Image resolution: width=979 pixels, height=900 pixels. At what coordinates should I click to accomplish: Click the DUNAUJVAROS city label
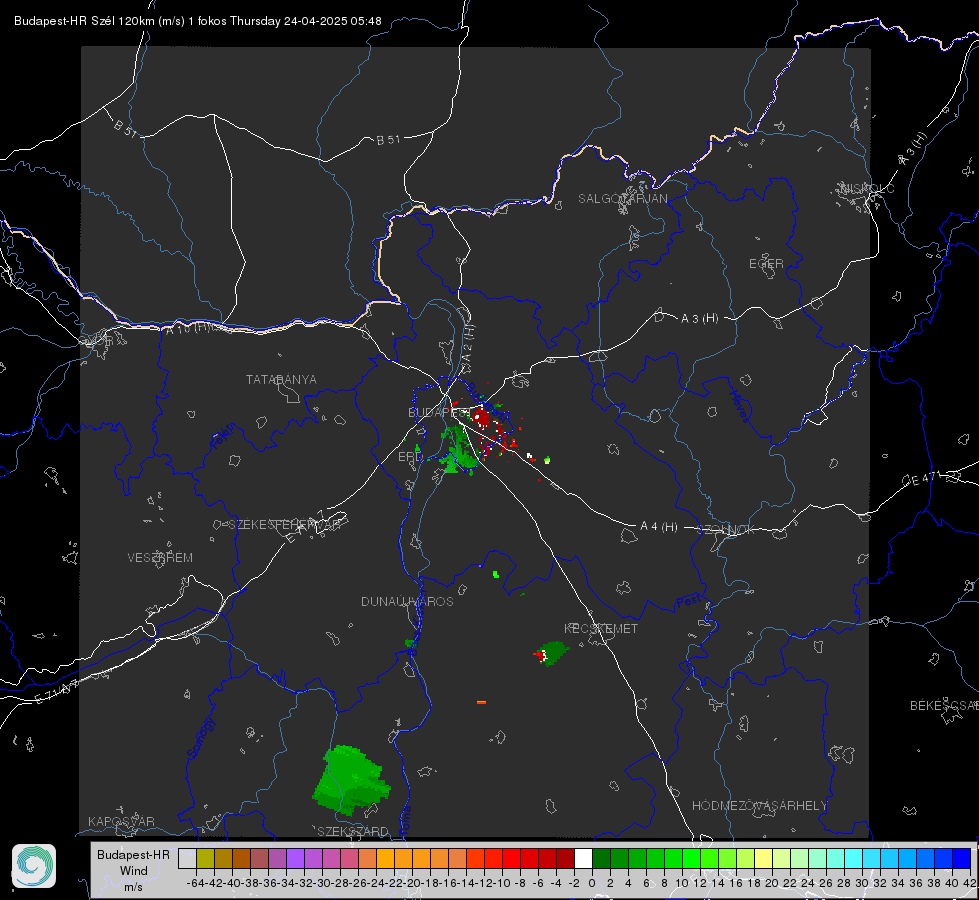pos(407,601)
